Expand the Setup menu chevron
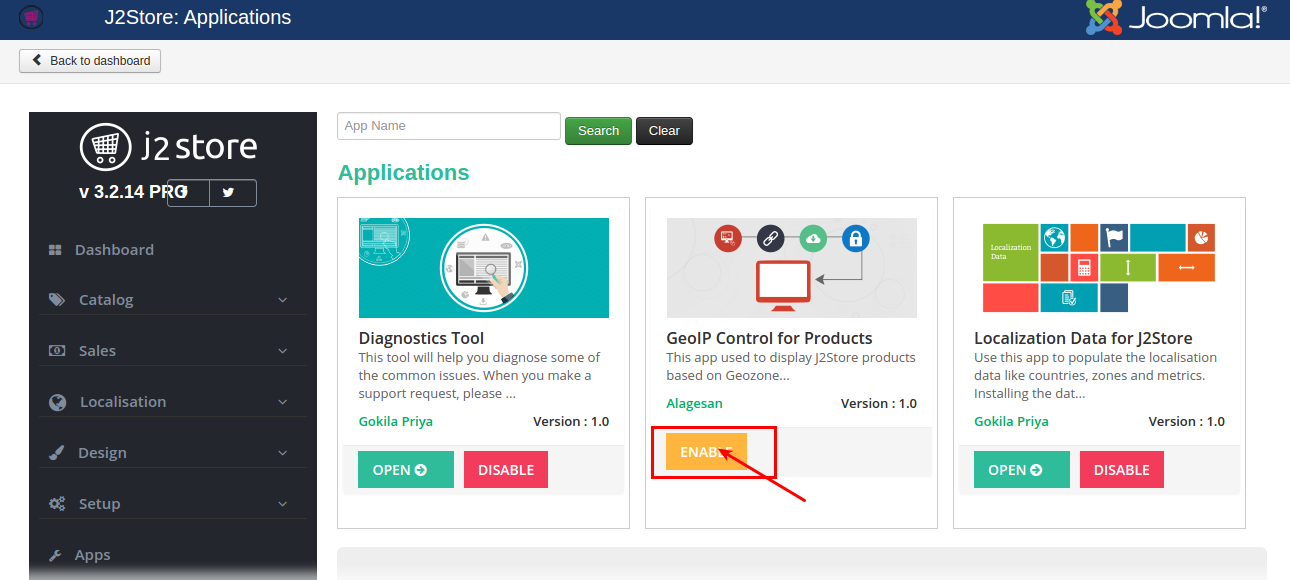Viewport: 1290px width, 580px height. click(x=282, y=504)
